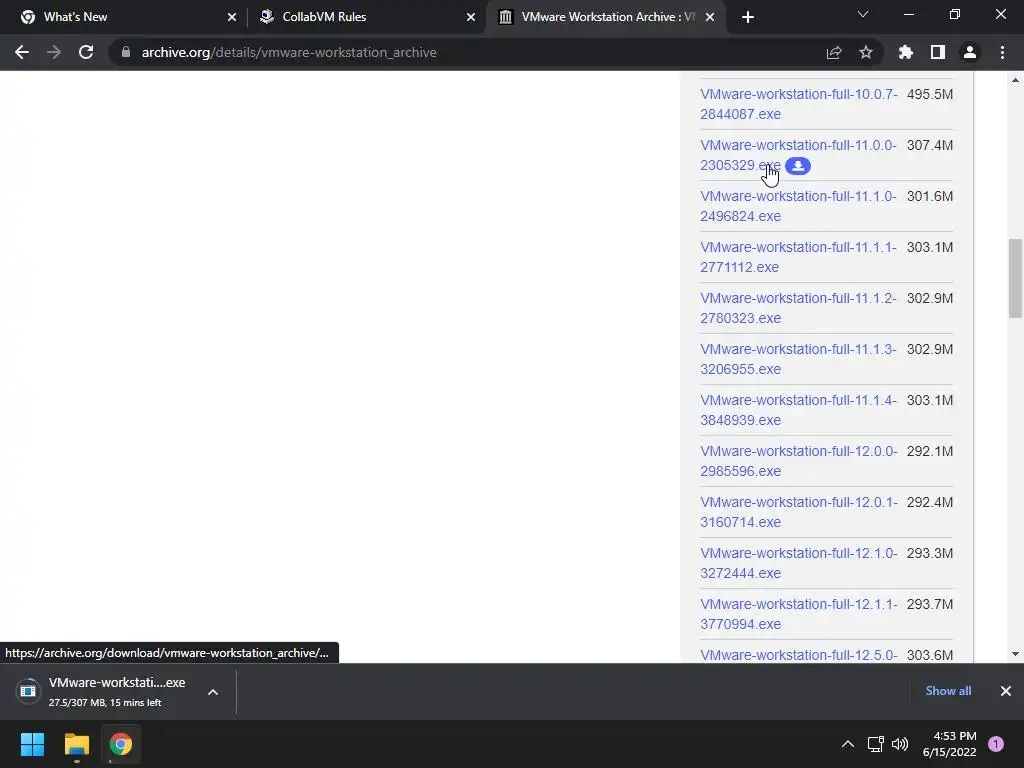
Task: Click the 301.6M file size text
Action: pyautogui.click(x=930, y=196)
